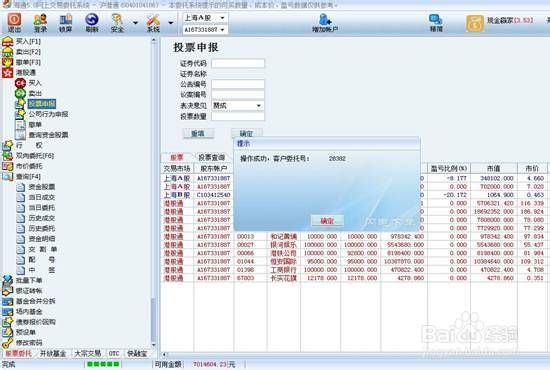The image size is (550, 370).
Task: Click the 系统 system tools icon
Action: pyautogui.click(x=153, y=22)
